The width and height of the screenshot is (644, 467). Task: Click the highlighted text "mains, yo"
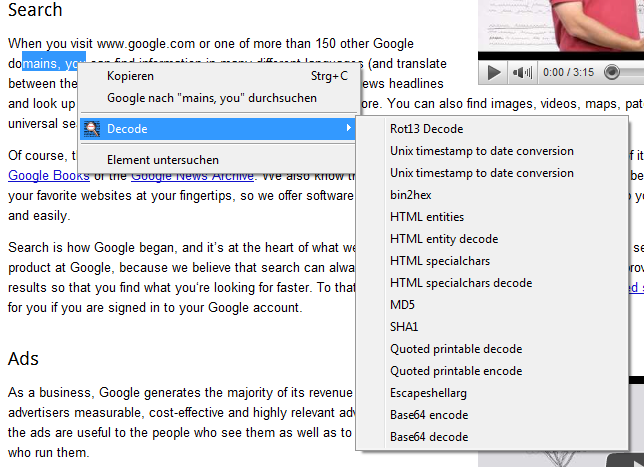point(54,62)
